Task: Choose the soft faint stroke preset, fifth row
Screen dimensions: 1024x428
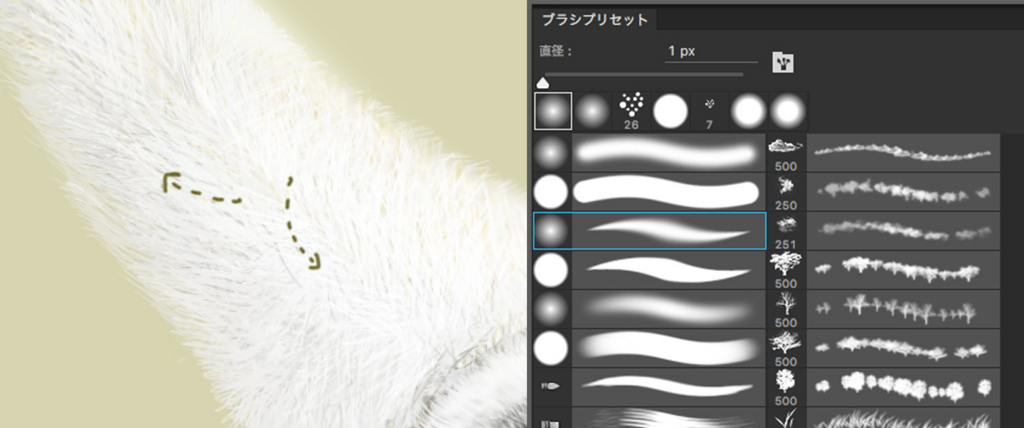Action: pos(669,309)
